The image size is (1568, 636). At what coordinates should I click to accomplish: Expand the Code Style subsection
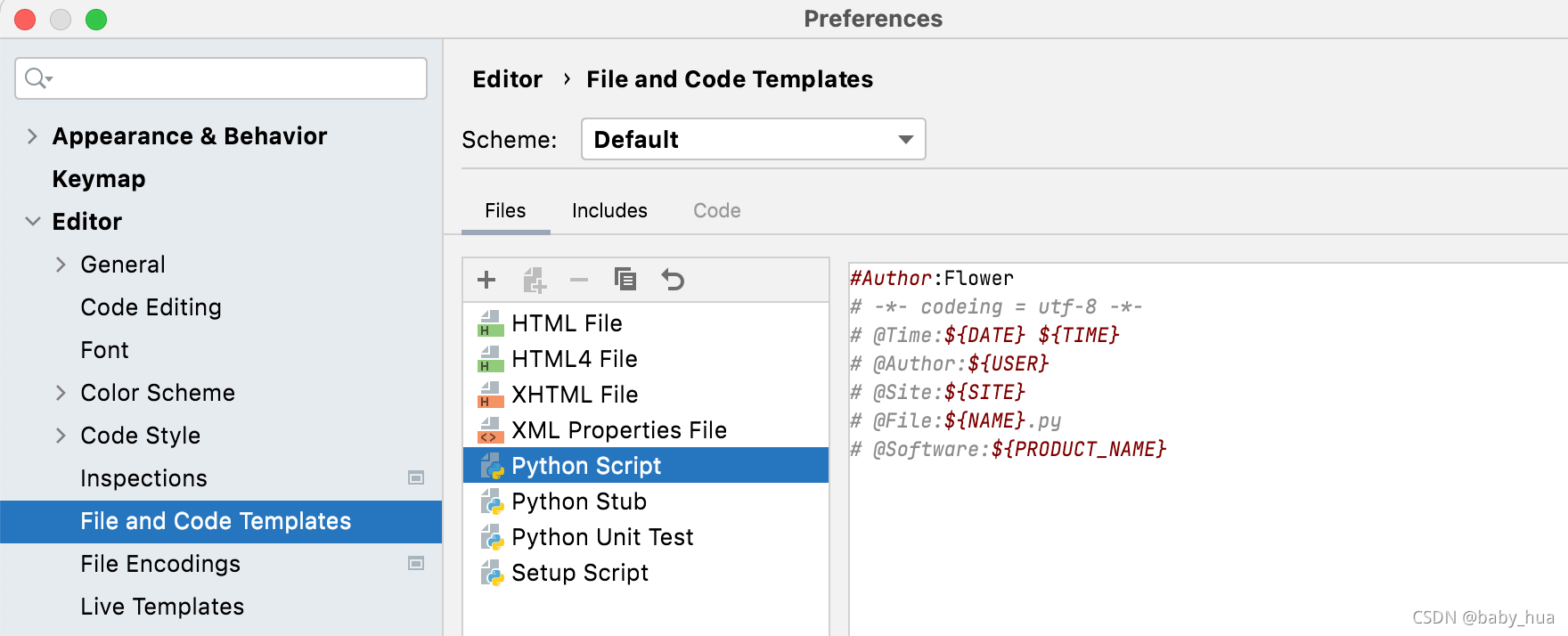tap(61, 436)
